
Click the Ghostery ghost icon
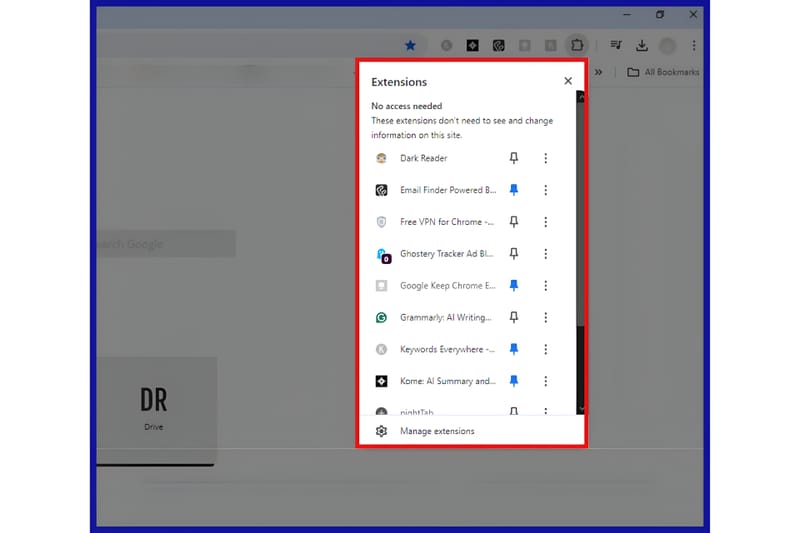point(383,255)
